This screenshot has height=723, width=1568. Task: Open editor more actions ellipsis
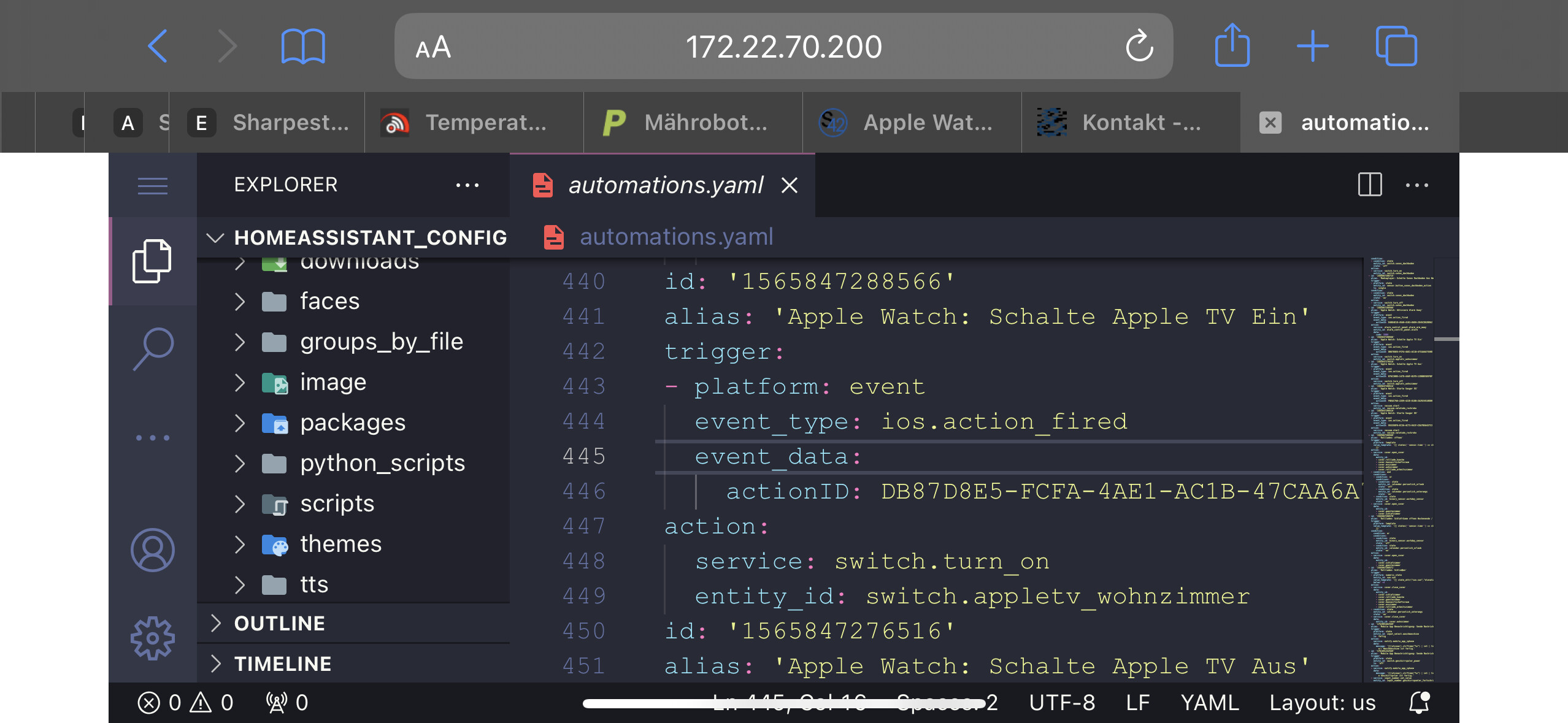point(1417,185)
